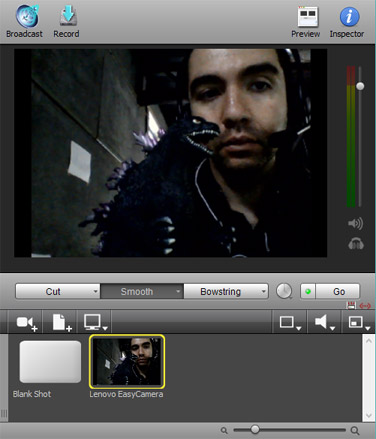Click the zoom in magnifier icon
Image resolution: width=376 pixels, height=439 pixels.
(x=355, y=431)
